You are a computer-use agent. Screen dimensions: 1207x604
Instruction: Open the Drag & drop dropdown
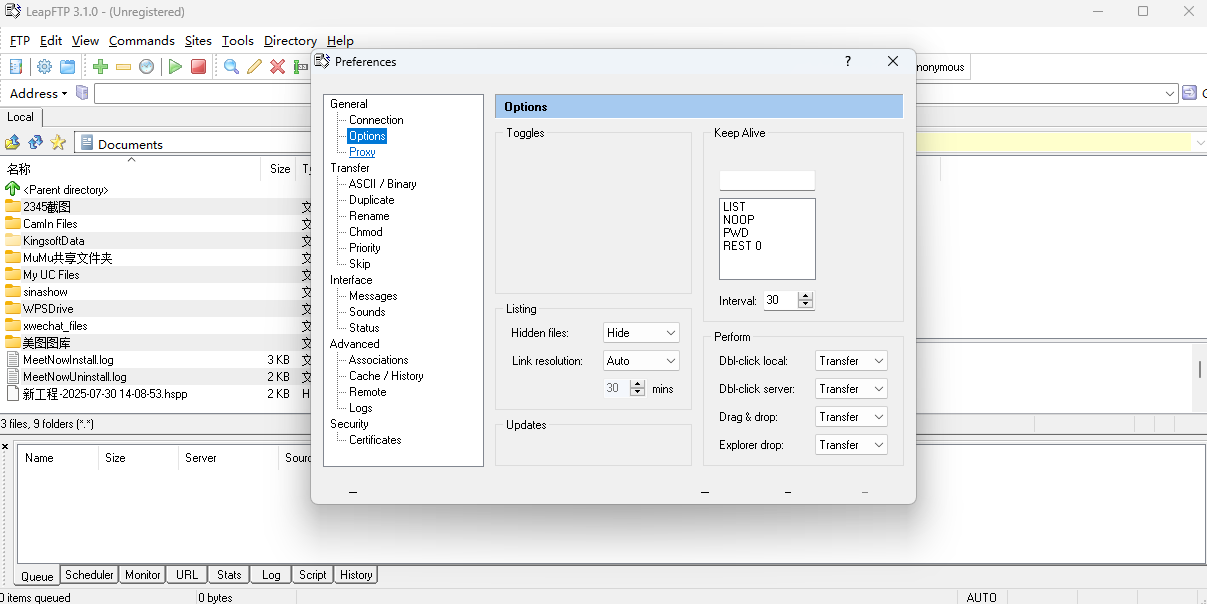point(851,417)
